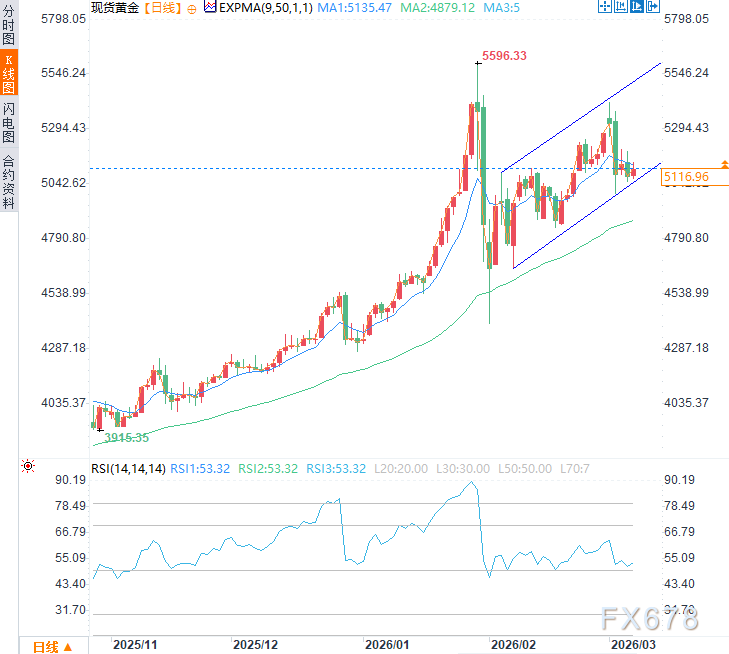Open the 合约资料 tab
The width and height of the screenshot is (729, 654).
click(x=8, y=181)
